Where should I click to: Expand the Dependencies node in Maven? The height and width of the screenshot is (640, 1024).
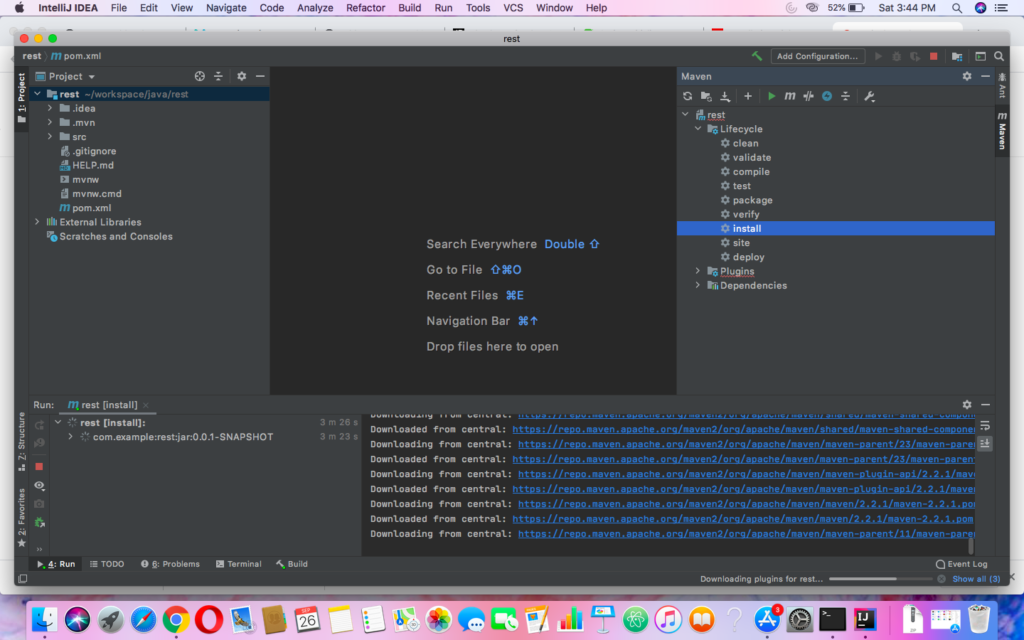698,285
